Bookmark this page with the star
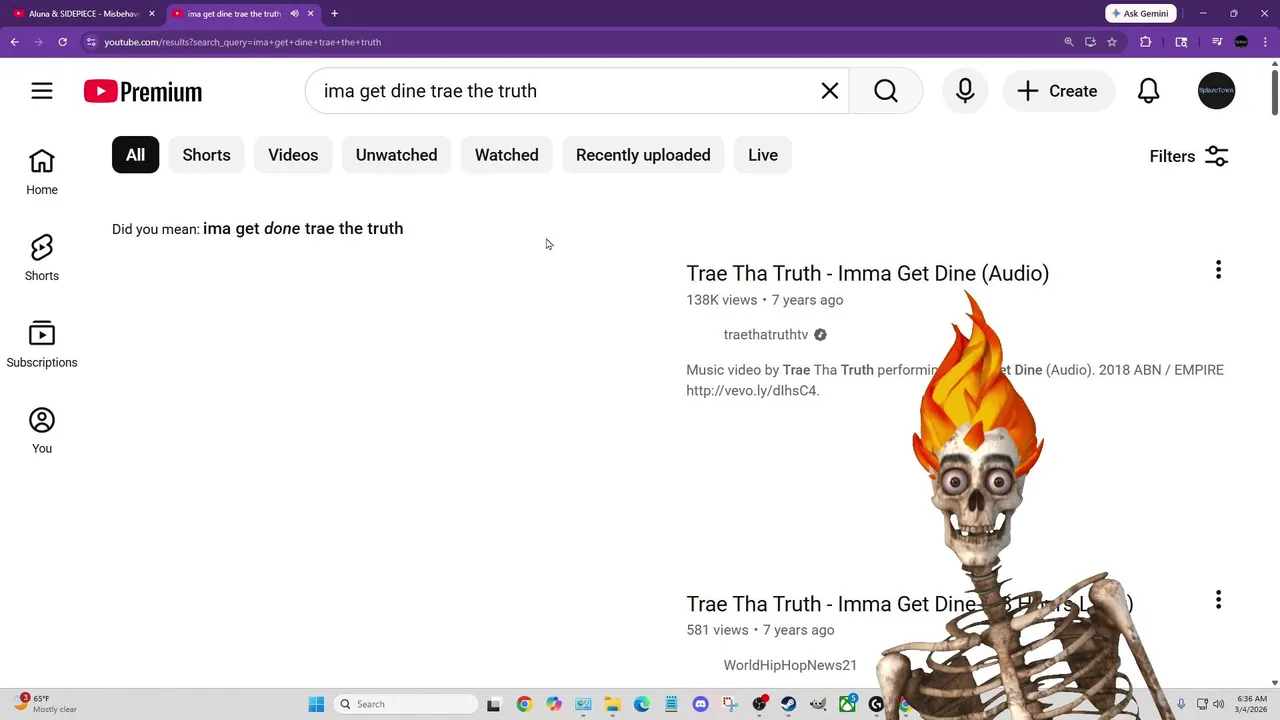 coord(1112,42)
